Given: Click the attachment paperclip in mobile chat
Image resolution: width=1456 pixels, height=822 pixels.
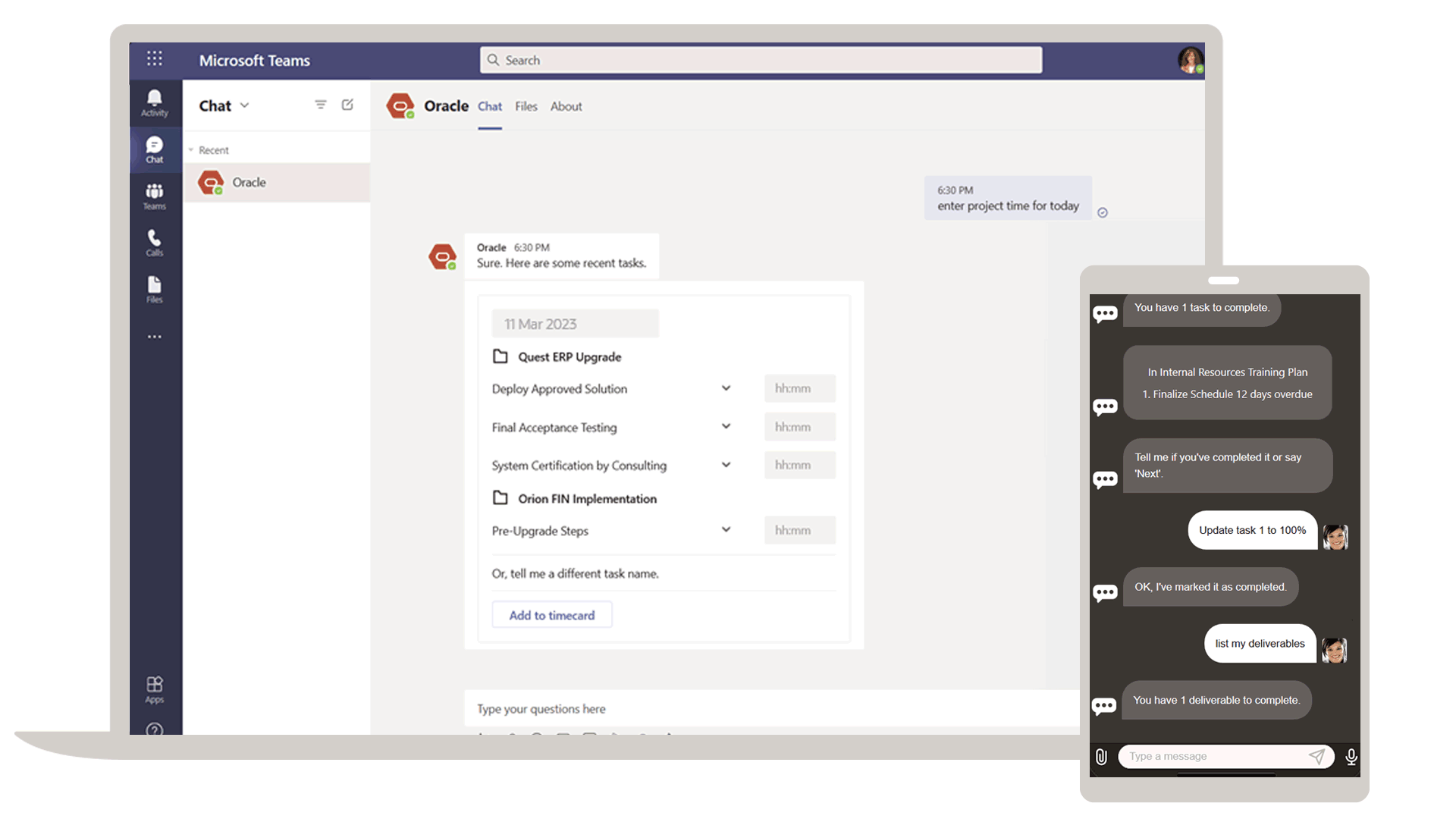Looking at the screenshot, I should 1101,756.
